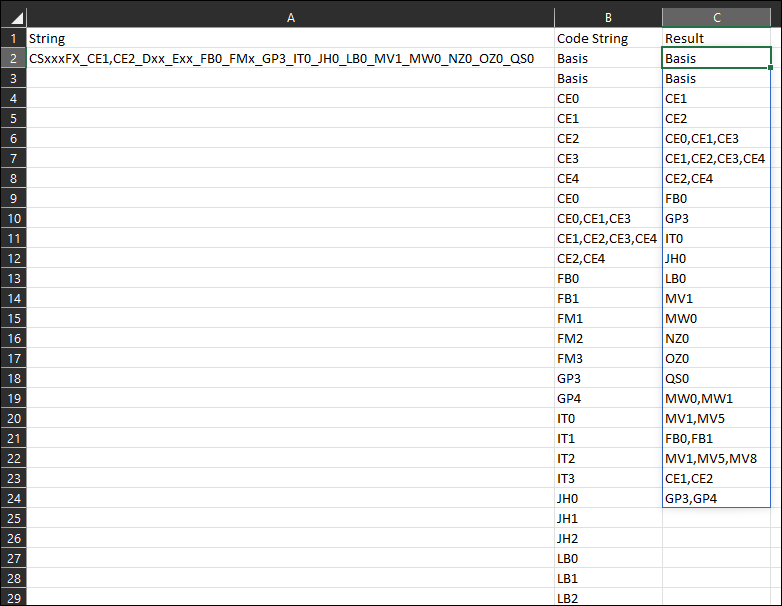782x606 pixels.
Task: Select 'FB0' in cell B13
Action: 608,278
